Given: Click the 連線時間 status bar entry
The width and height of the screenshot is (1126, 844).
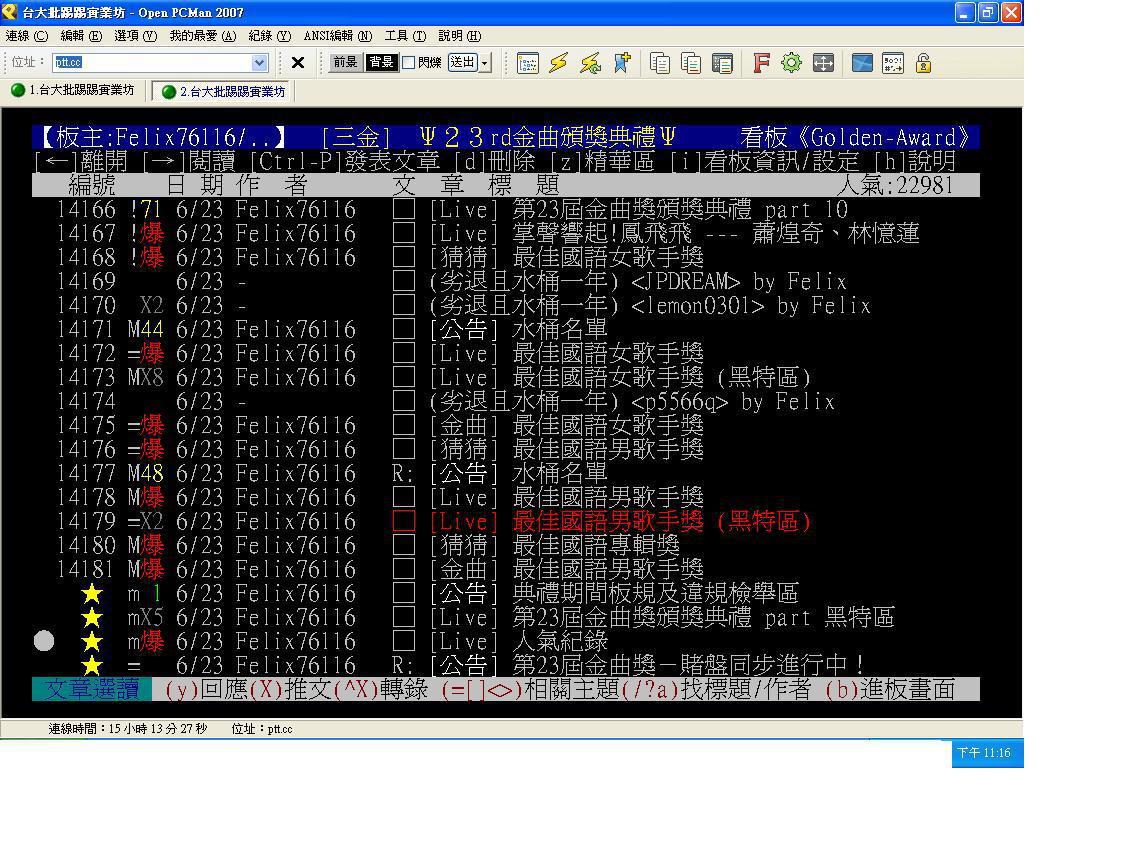Looking at the screenshot, I should 128,729.
